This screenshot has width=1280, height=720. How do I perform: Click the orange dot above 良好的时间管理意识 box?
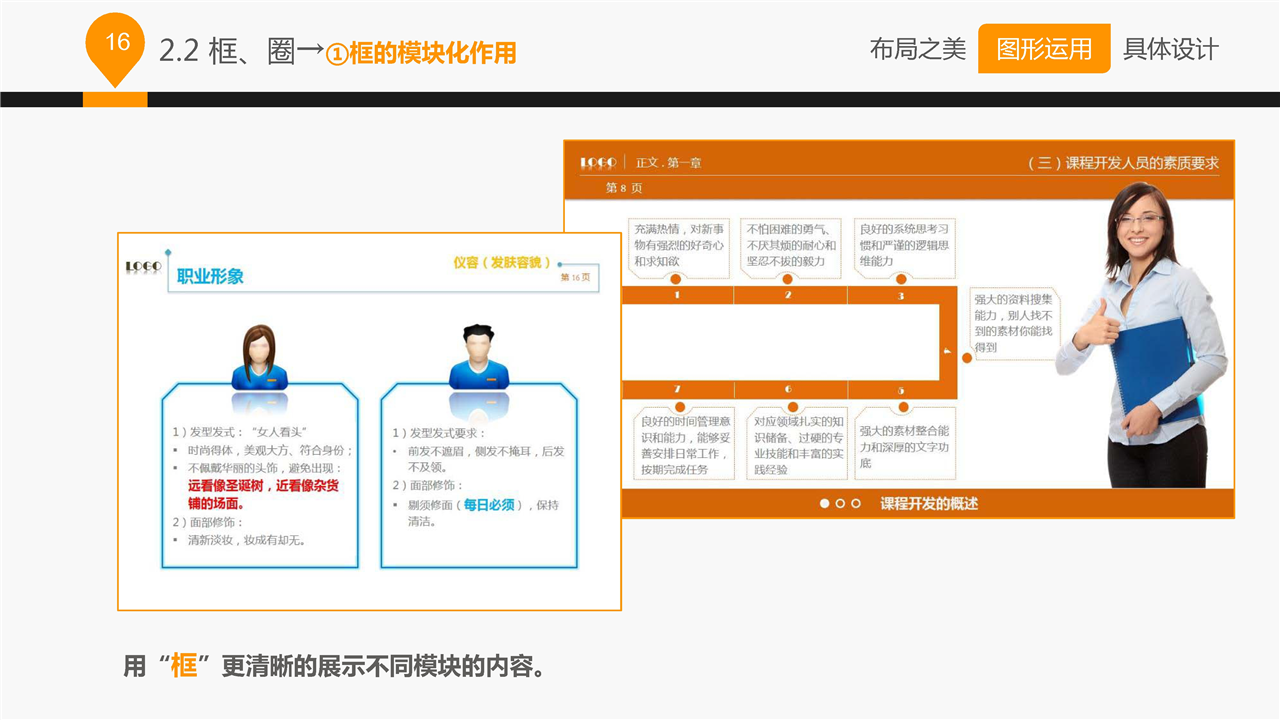[x=679, y=407]
